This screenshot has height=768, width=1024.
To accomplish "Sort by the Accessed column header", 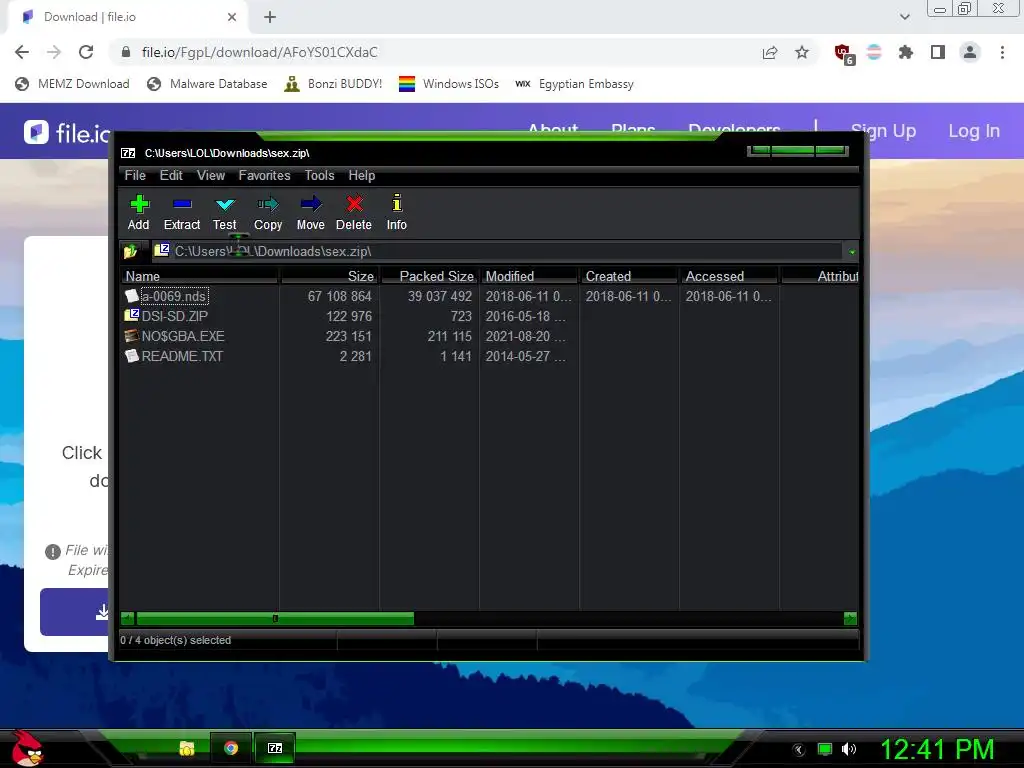I will 729,276.
